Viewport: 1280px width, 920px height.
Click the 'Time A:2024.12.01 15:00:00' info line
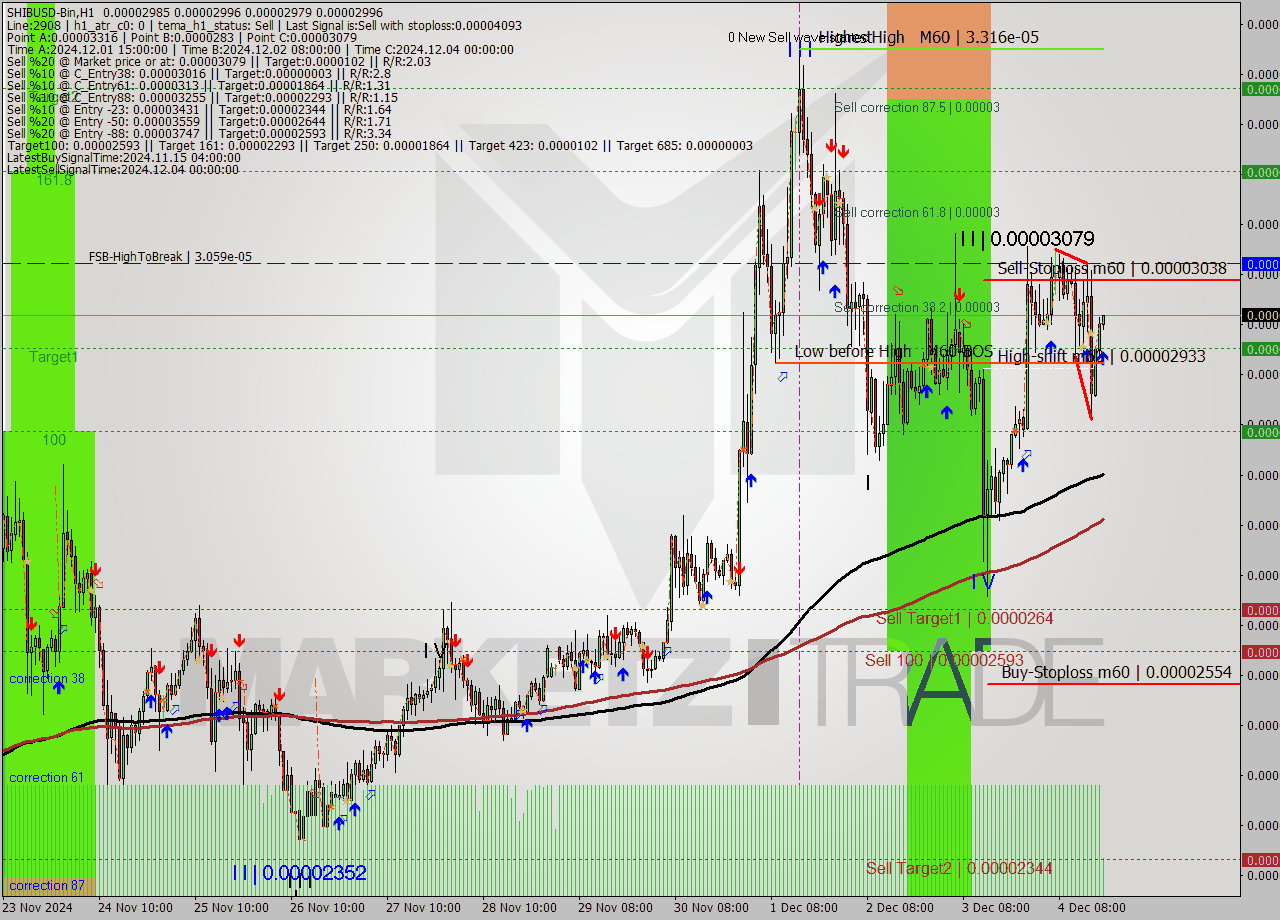[260, 49]
